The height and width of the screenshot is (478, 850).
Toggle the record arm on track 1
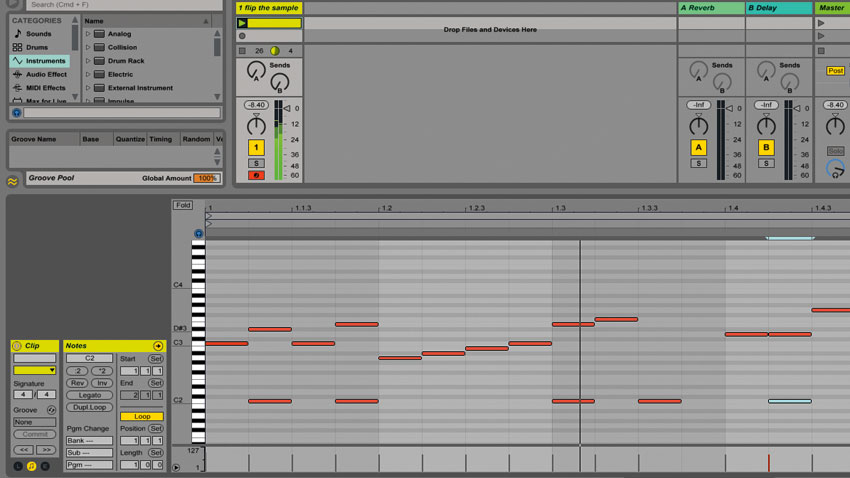(256, 175)
